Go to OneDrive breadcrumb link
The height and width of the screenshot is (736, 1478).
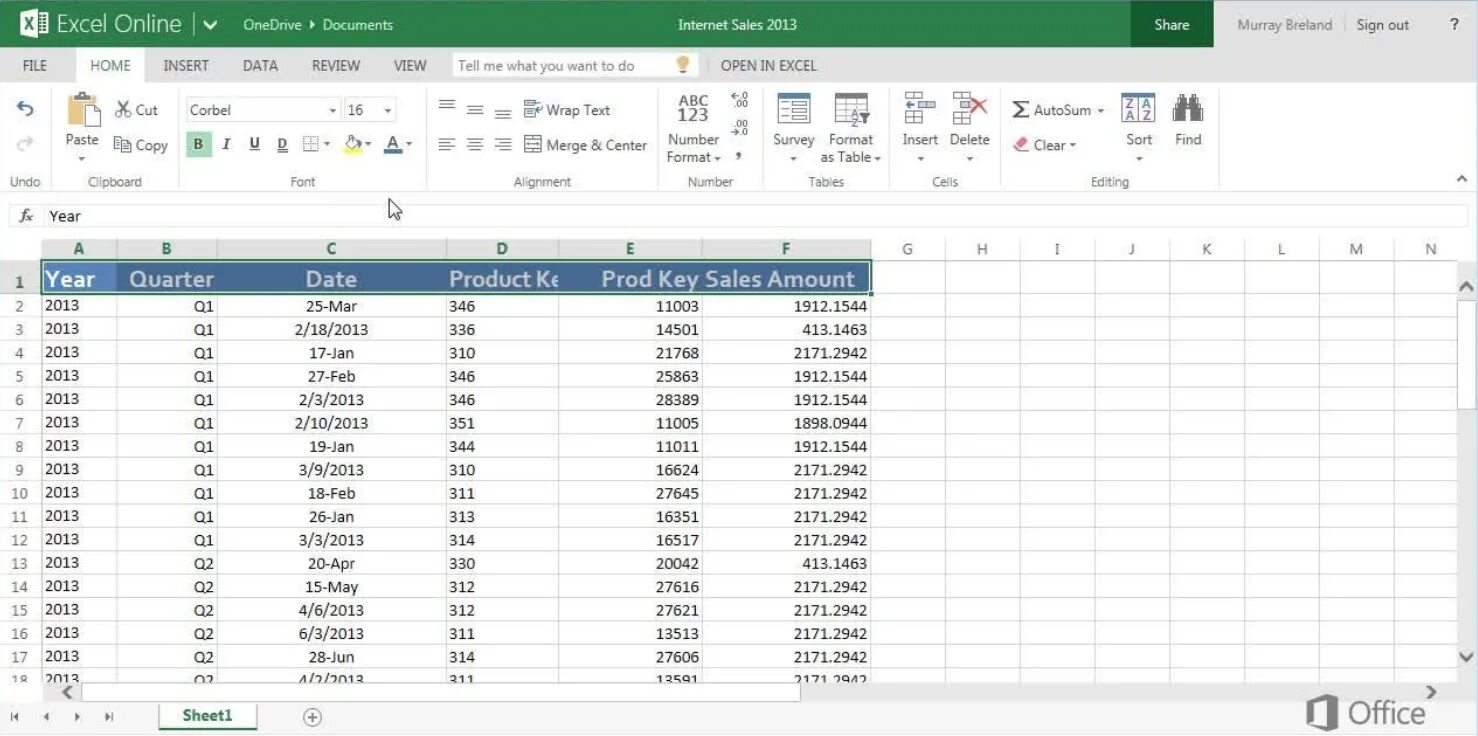pyautogui.click(x=272, y=25)
